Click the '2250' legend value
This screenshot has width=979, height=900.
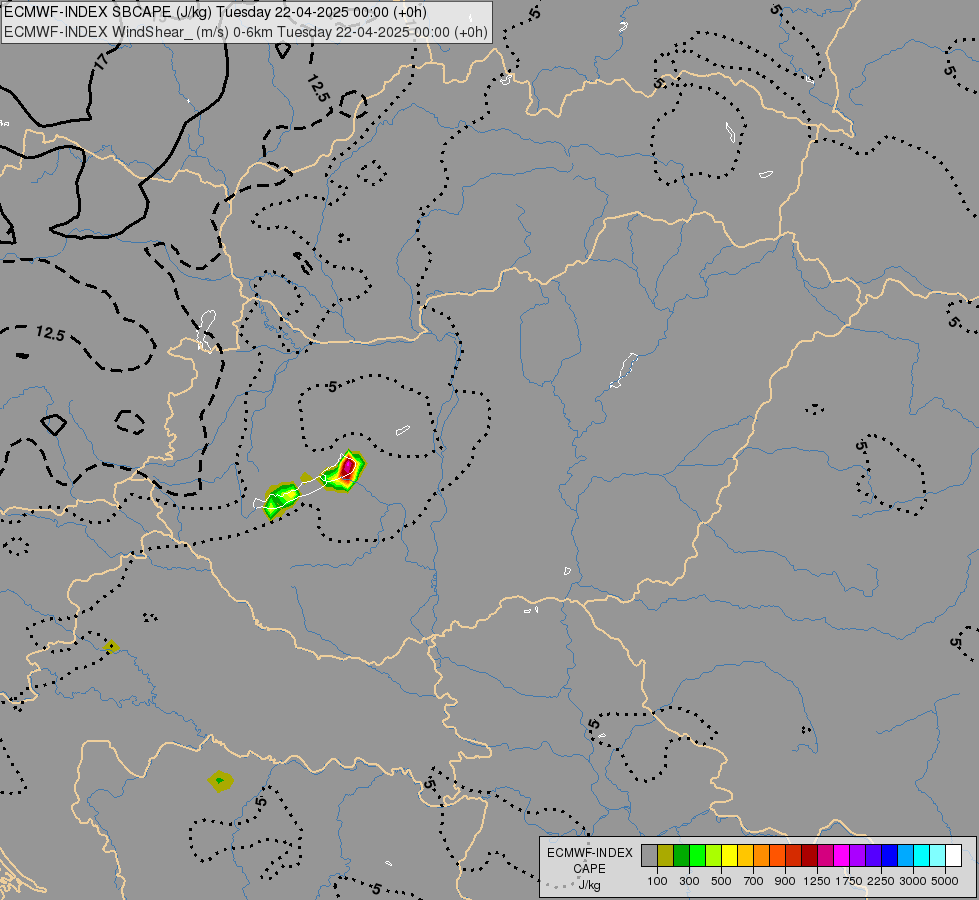[881, 881]
